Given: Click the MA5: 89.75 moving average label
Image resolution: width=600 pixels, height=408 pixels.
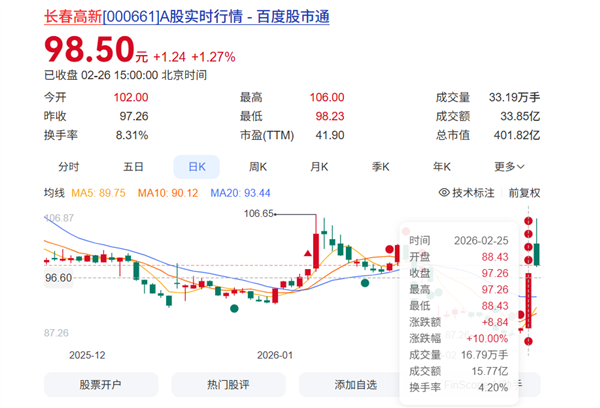Looking at the screenshot, I should (x=98, y=193).
